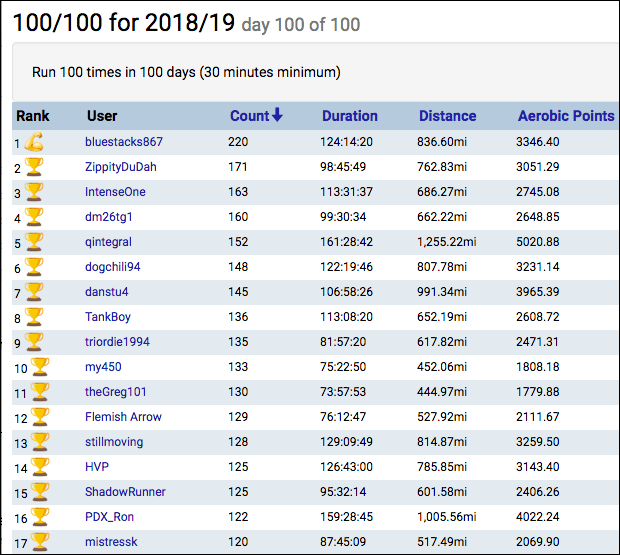Sort the leaderboard by Count column
Image resolution: width=620 pixels, height=555 pixels.
[256, 116]
